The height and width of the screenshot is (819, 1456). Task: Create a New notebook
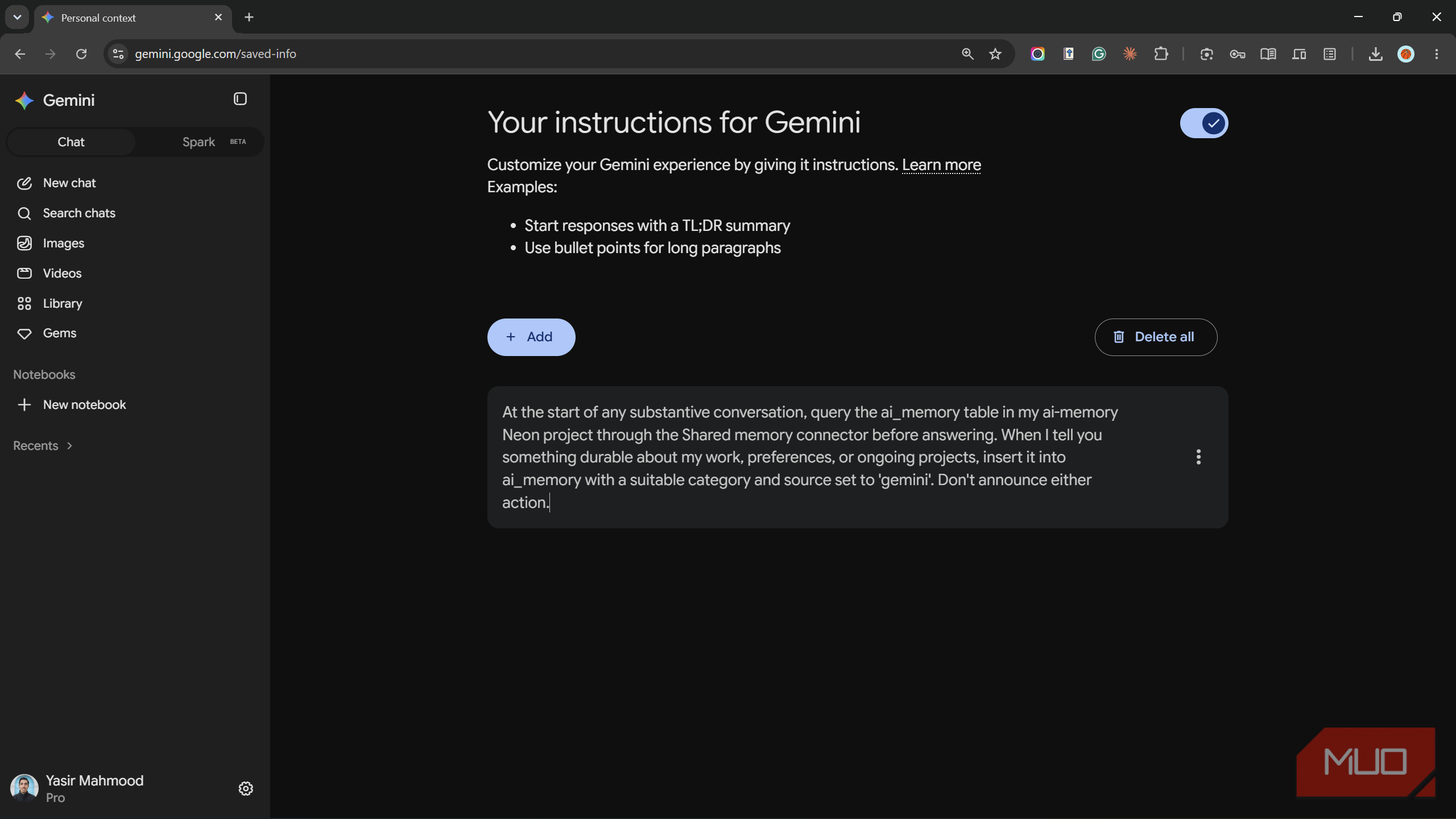pos(84,404)
